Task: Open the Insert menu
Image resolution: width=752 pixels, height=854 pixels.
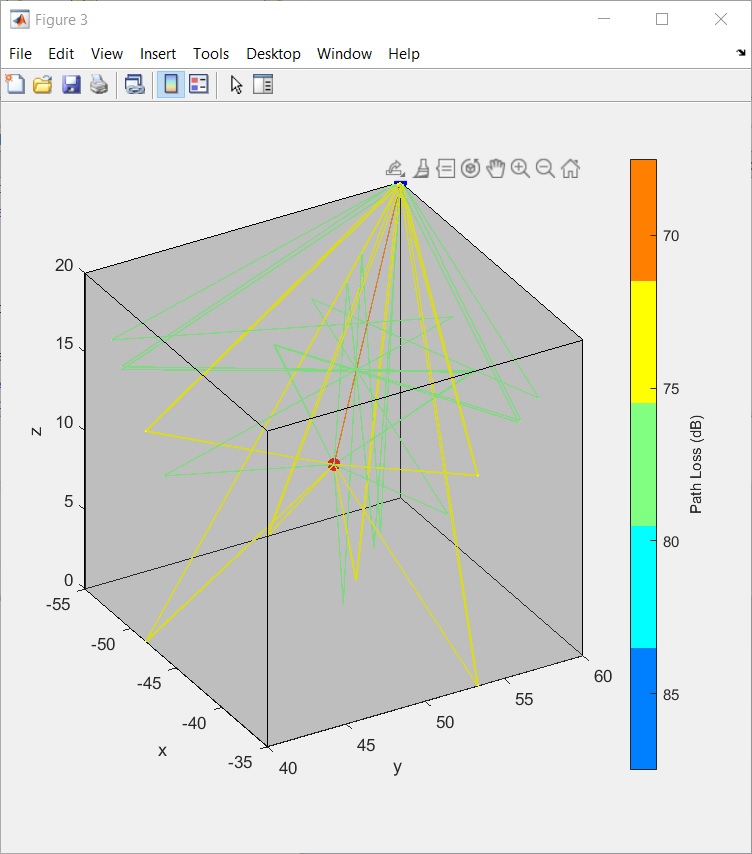Action: tap(158, 54)
